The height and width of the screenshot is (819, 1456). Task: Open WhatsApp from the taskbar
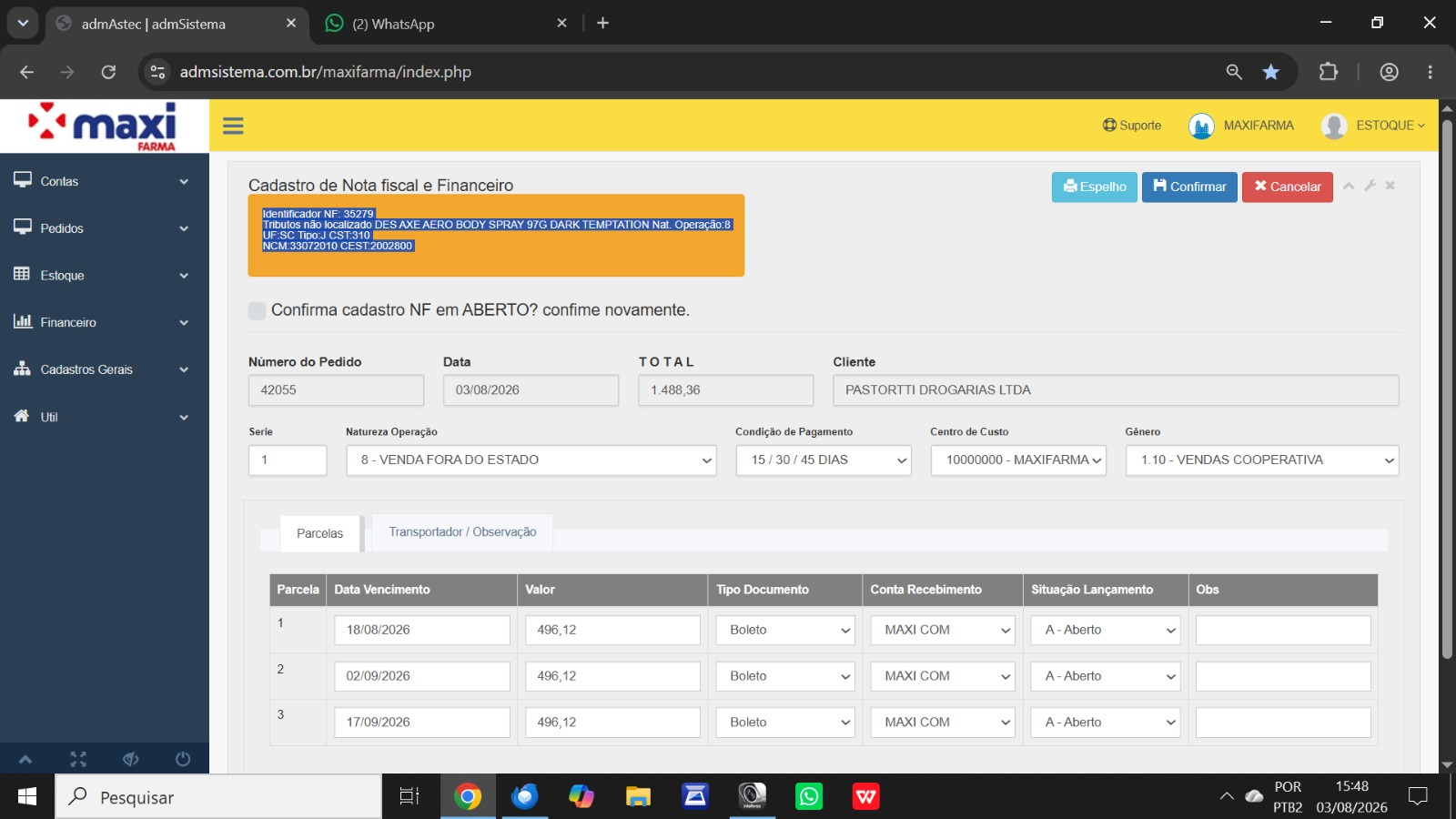pyautogui.click(x=809, y=797)
